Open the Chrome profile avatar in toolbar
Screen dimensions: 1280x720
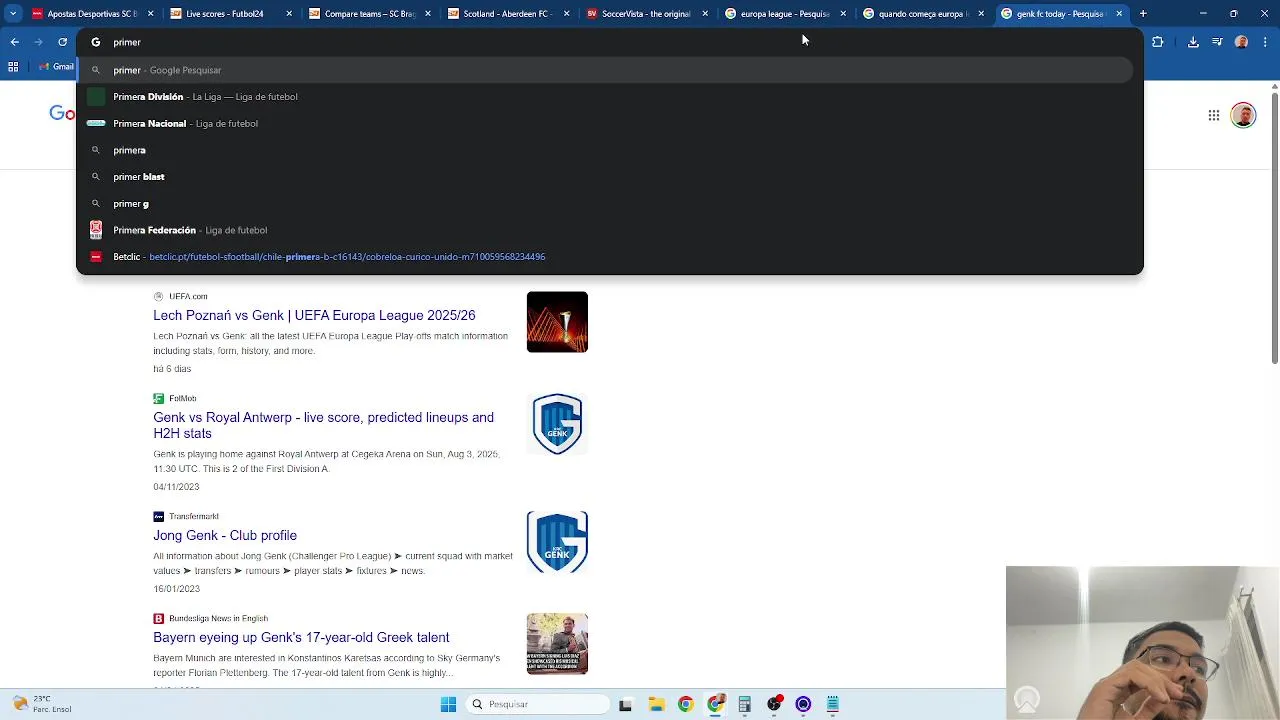(x=1241, y=42)
